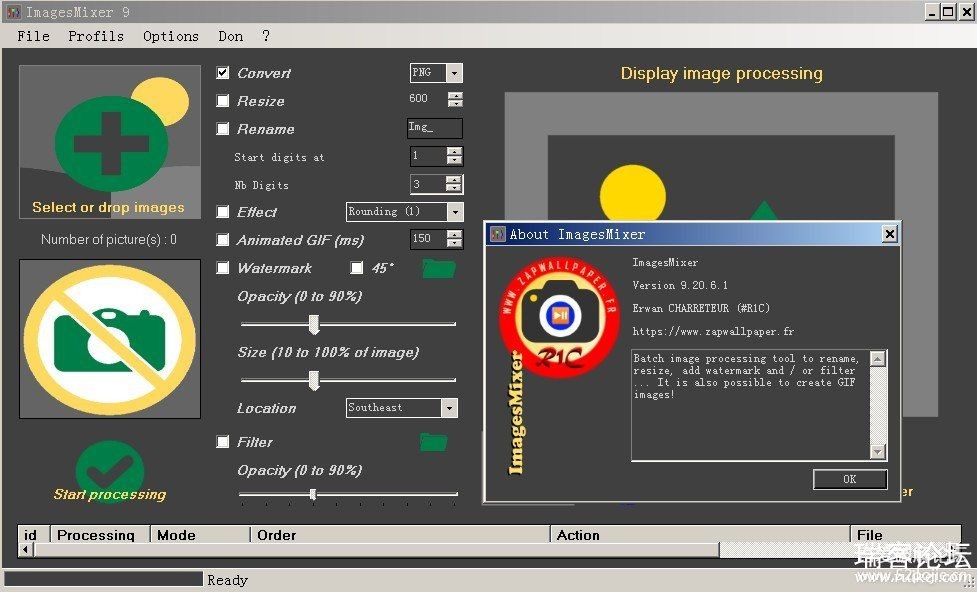The width and height of the screenshot is (977, 592).
Task: Expand the PNG format dropdown
Action: click(x=454, y=73)
